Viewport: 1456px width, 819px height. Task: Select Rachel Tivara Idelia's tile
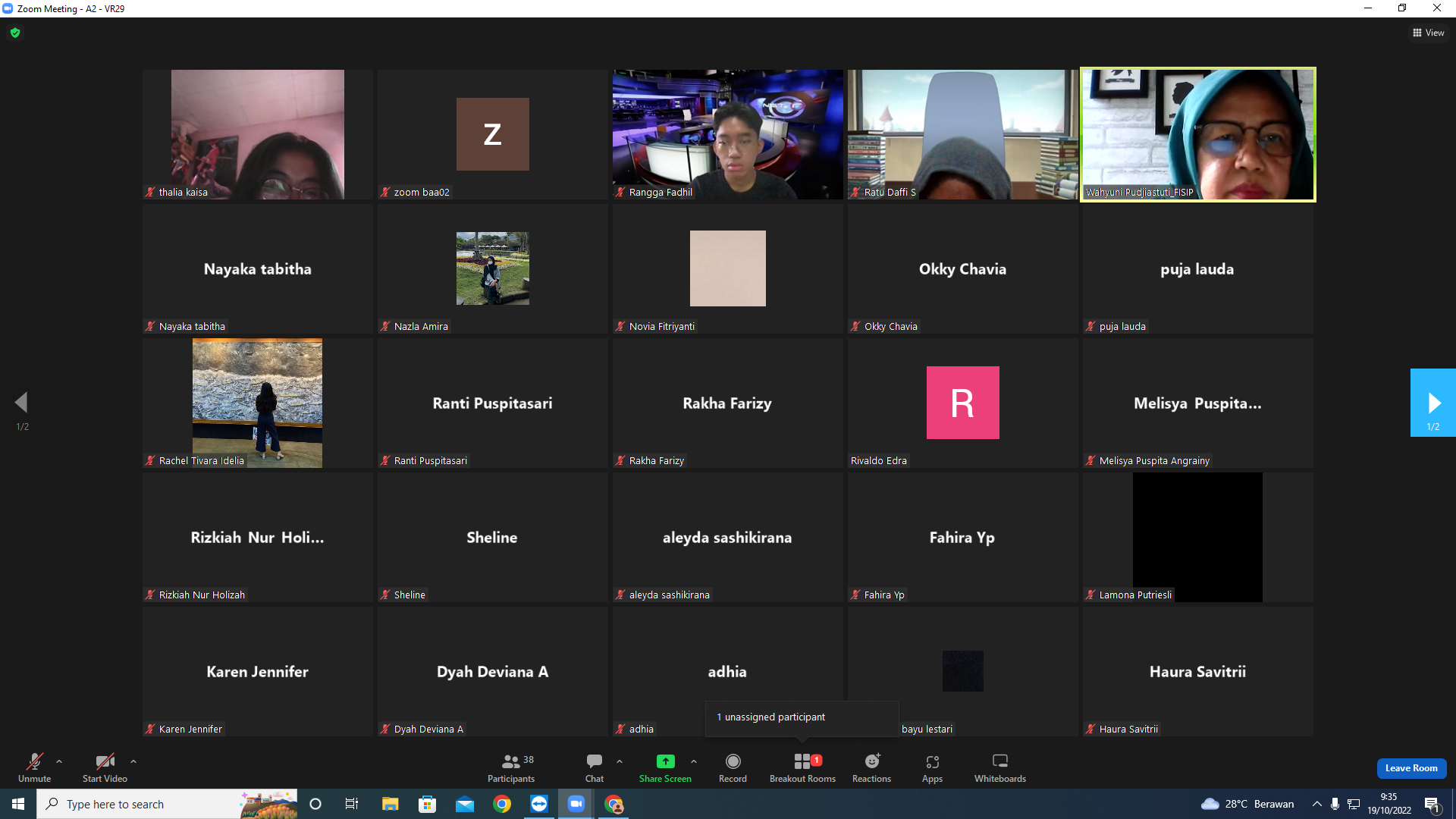(258, 403)
